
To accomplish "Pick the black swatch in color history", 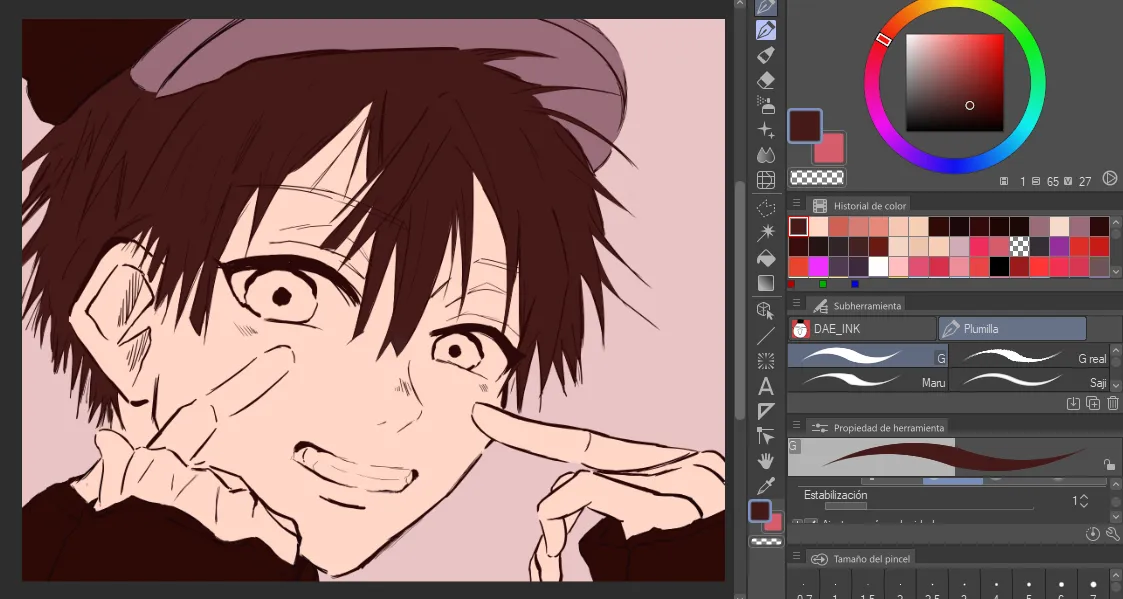I will 999,267.
